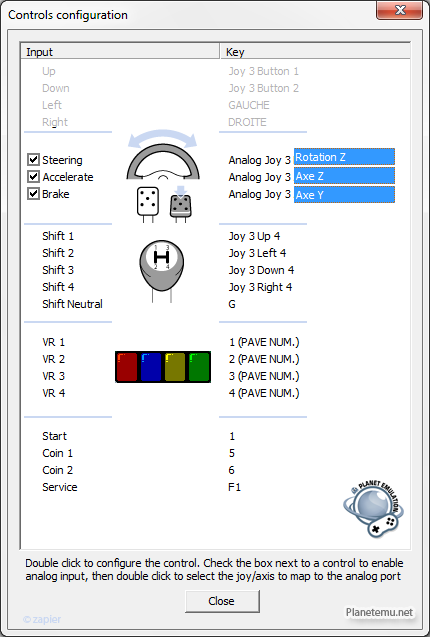Click the Planet Emulation logo
The height and width of the screenshot is (637, 430).
pos(374,508)
